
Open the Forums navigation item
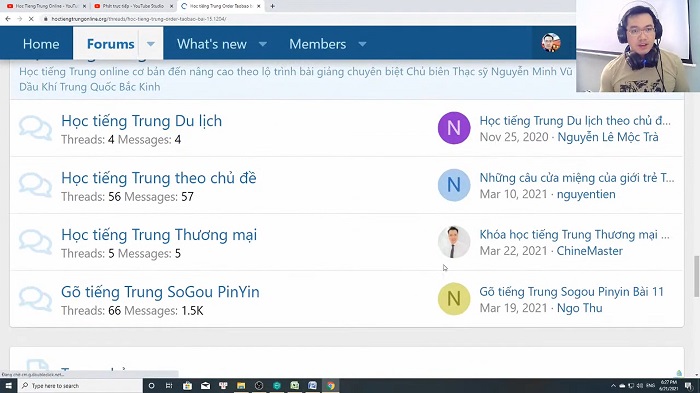[x=110, y=44]
